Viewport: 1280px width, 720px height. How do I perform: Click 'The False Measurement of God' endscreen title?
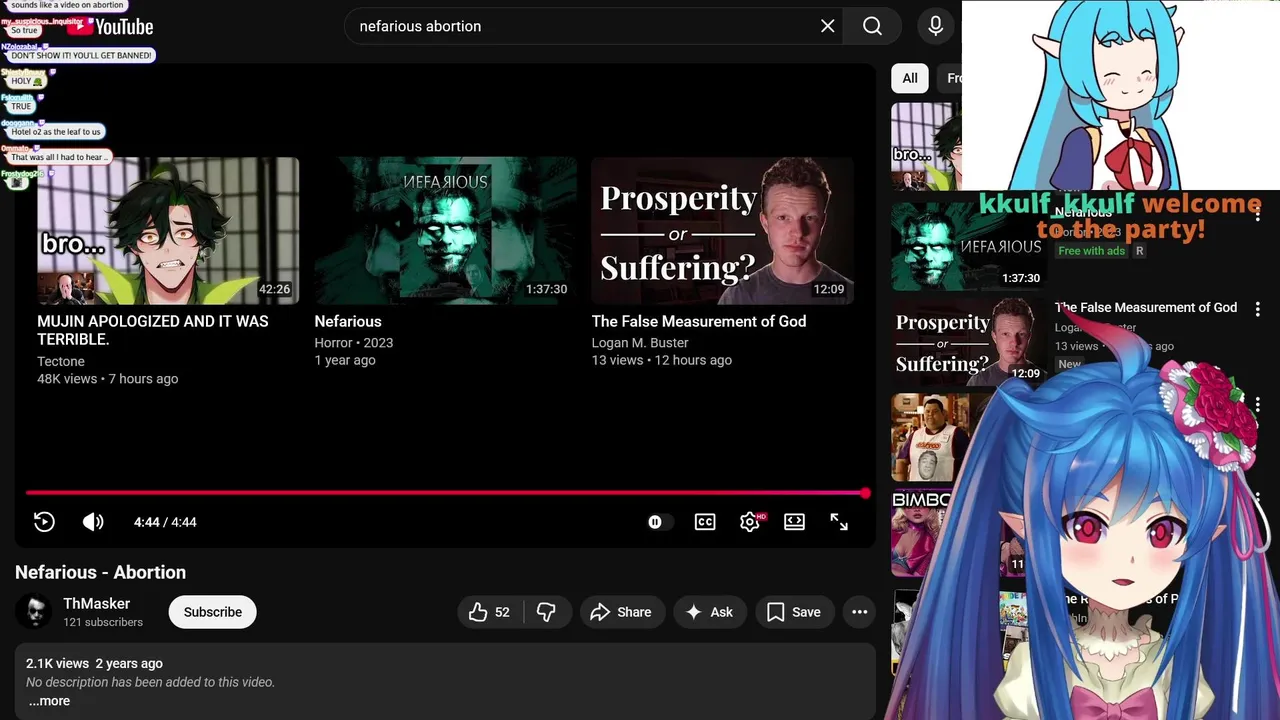click(699, 321)
